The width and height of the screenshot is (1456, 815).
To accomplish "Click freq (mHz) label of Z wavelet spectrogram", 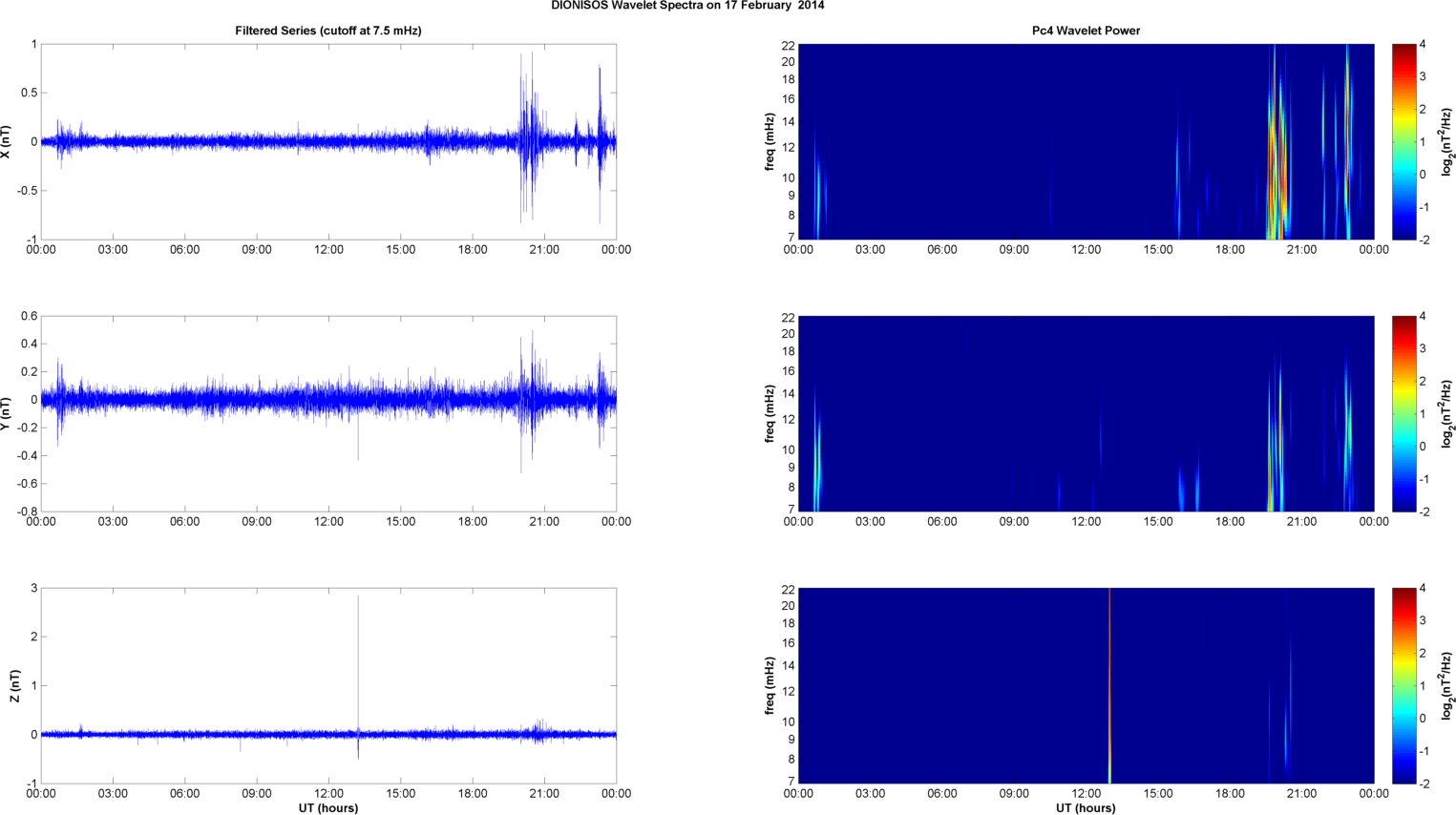I will click(x=770, y=685).
